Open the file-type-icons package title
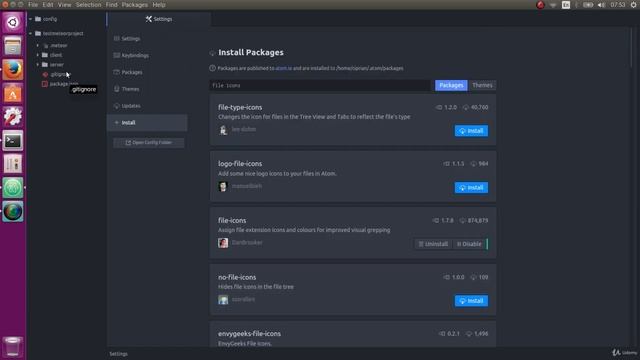The image size is (640, 360). coord(240,107)
